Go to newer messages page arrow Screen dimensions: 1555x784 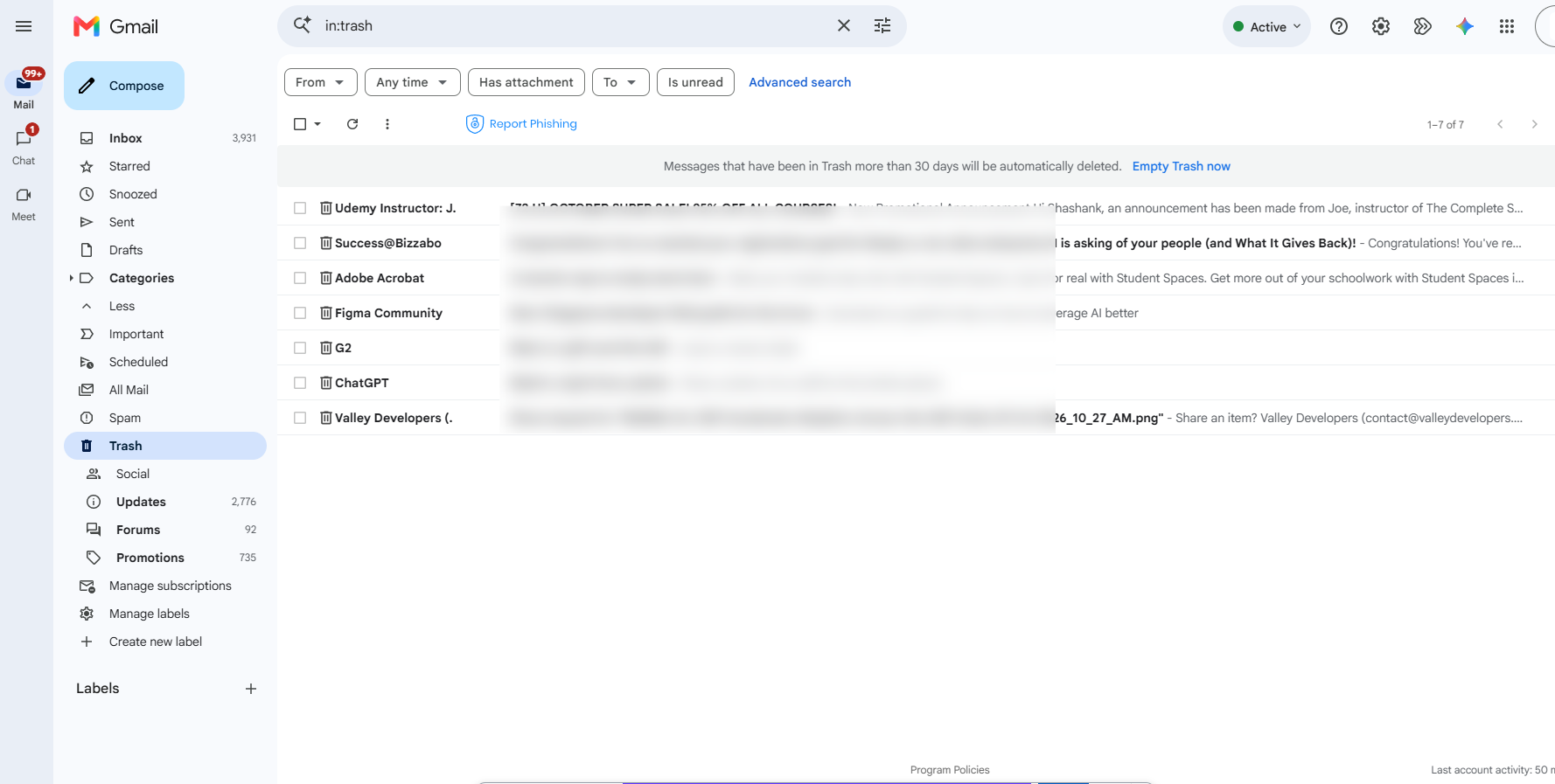(1500, 124)
